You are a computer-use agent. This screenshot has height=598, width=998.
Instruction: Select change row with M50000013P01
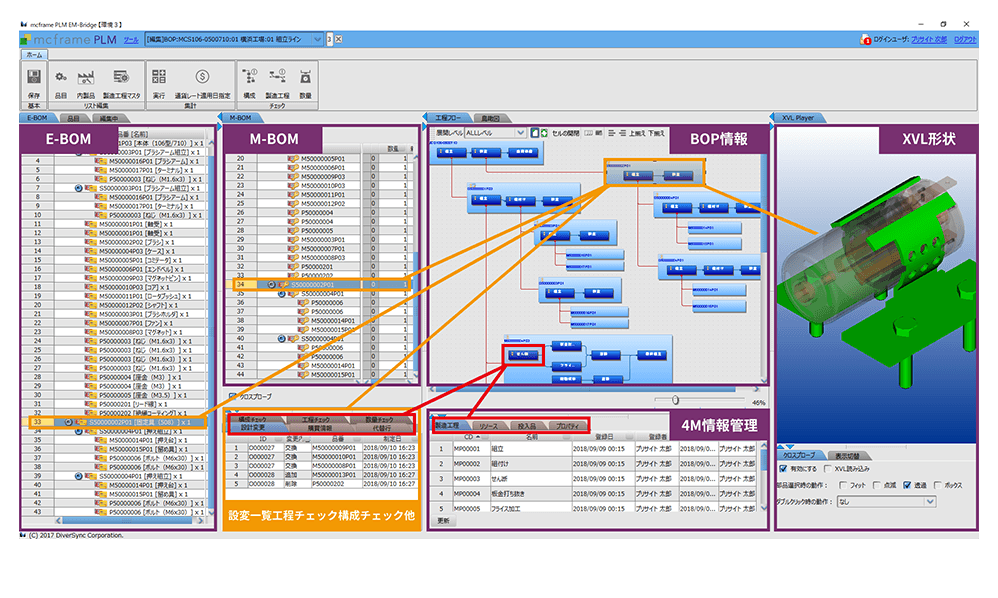coord(323,475)
